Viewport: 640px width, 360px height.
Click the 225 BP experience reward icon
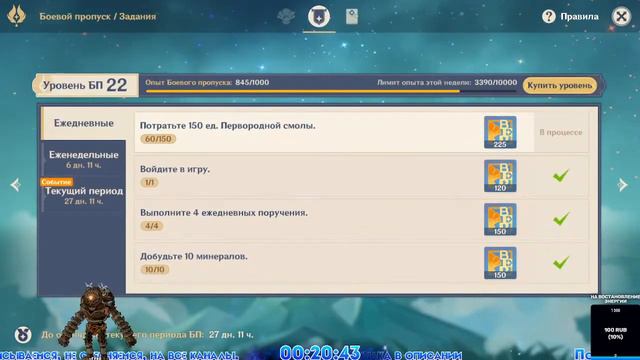click(x=500, y=132)
